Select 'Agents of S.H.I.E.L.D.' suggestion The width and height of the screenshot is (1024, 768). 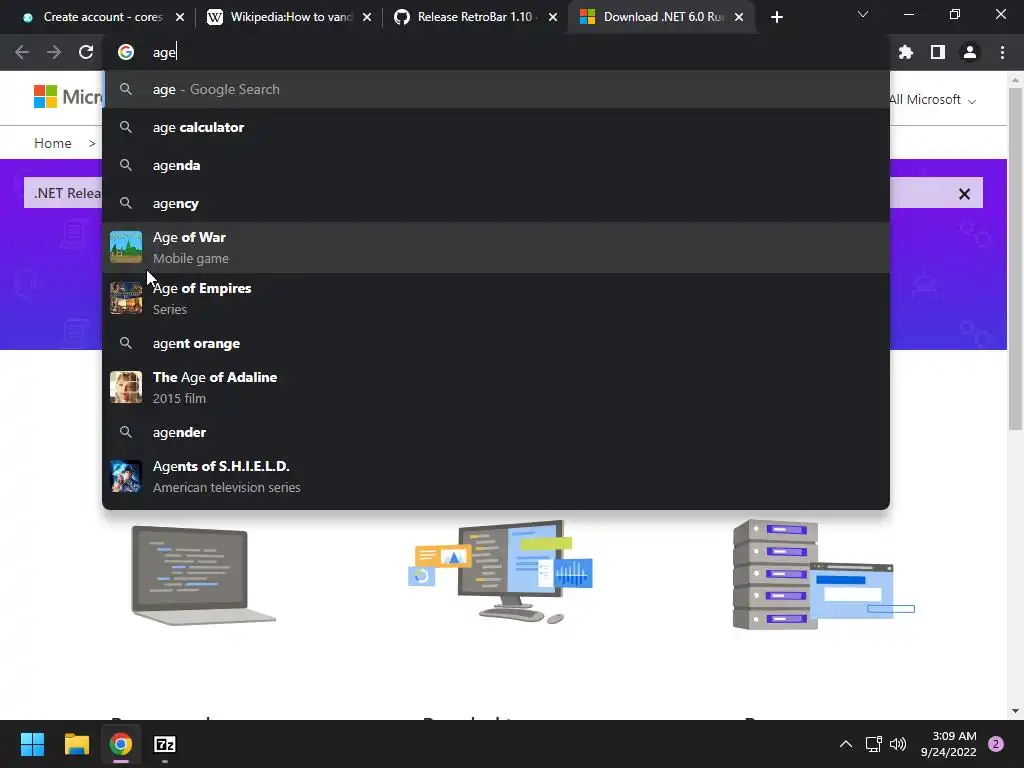click(496, 476)
